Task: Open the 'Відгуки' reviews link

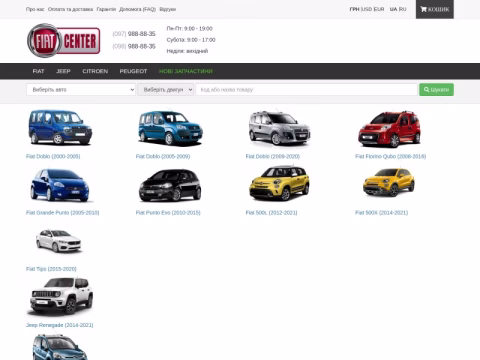Action: tap(168, 9)
